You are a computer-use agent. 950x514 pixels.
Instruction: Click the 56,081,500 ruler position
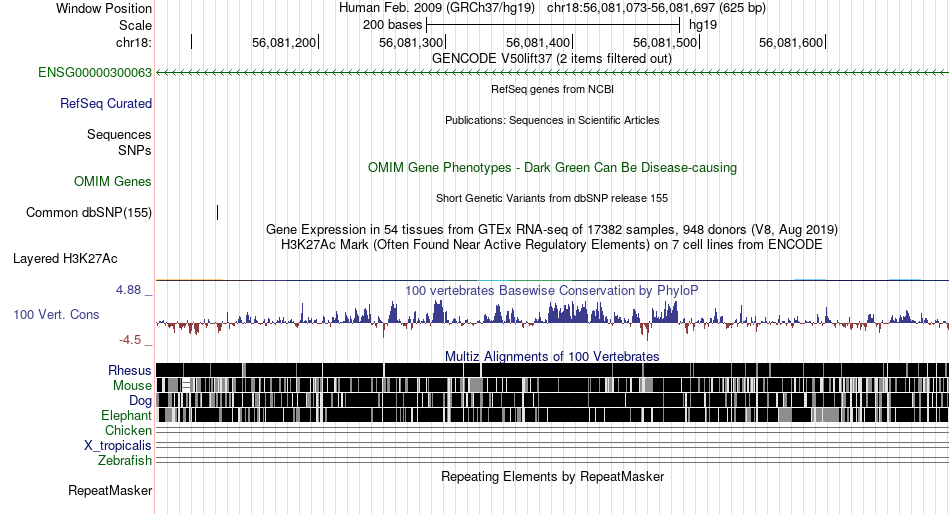pyautogui.click(x=665, y=42)
